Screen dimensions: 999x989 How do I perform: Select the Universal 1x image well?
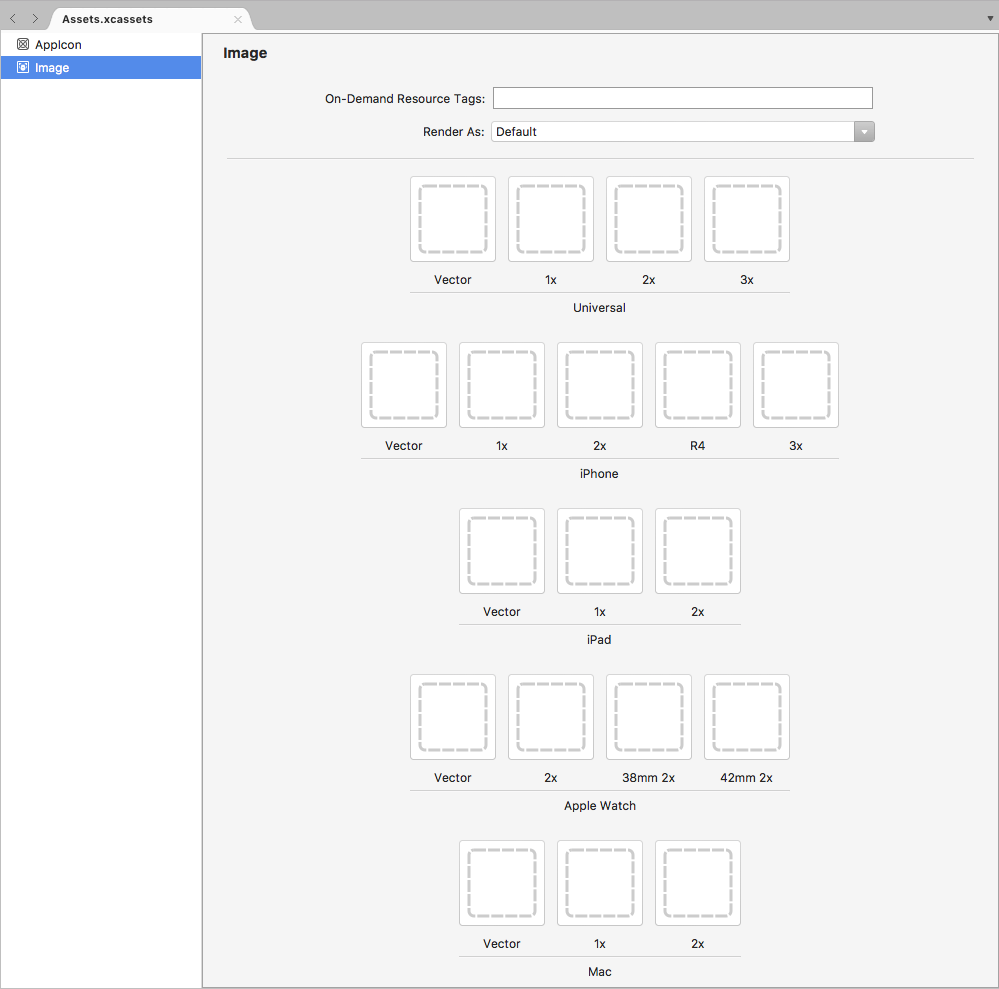[x=550, y=219]
